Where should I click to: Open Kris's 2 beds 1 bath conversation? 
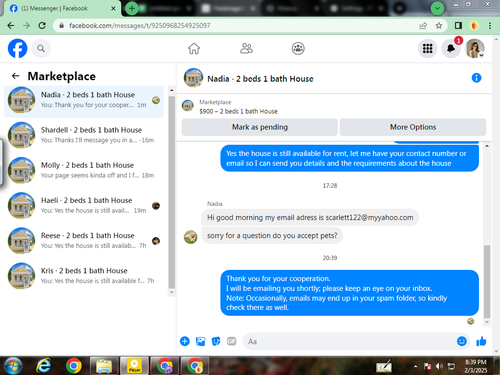(x=84, y=276)
